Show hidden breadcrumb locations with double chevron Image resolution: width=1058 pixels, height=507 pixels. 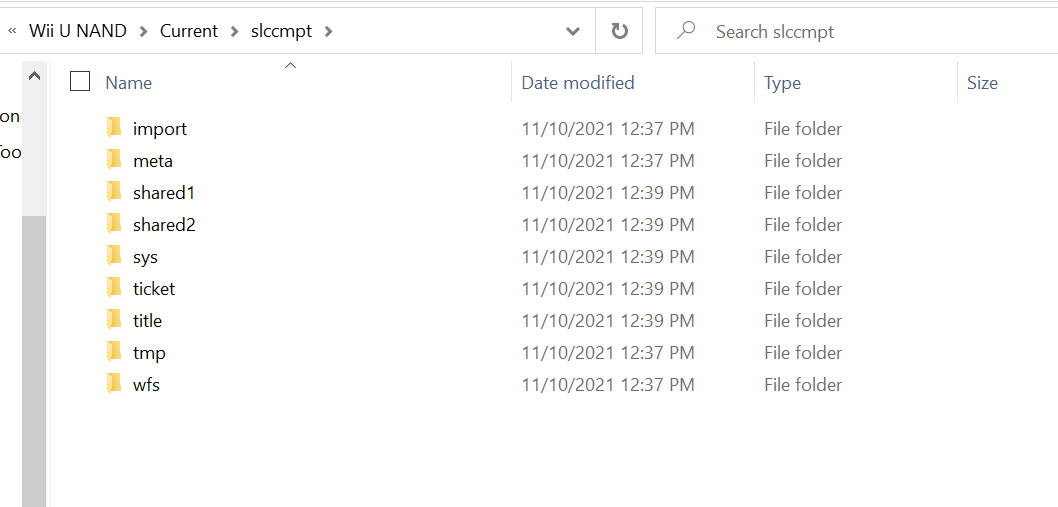point(11,31)
